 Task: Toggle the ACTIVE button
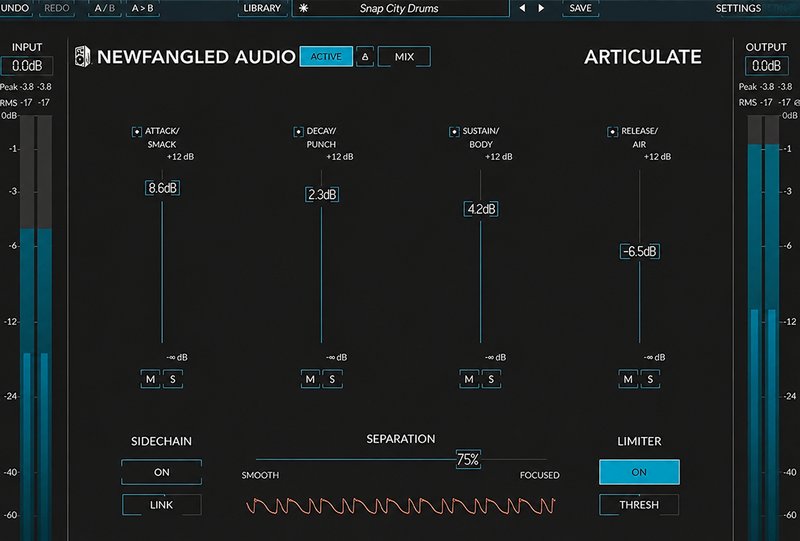[x=326, y=57]
